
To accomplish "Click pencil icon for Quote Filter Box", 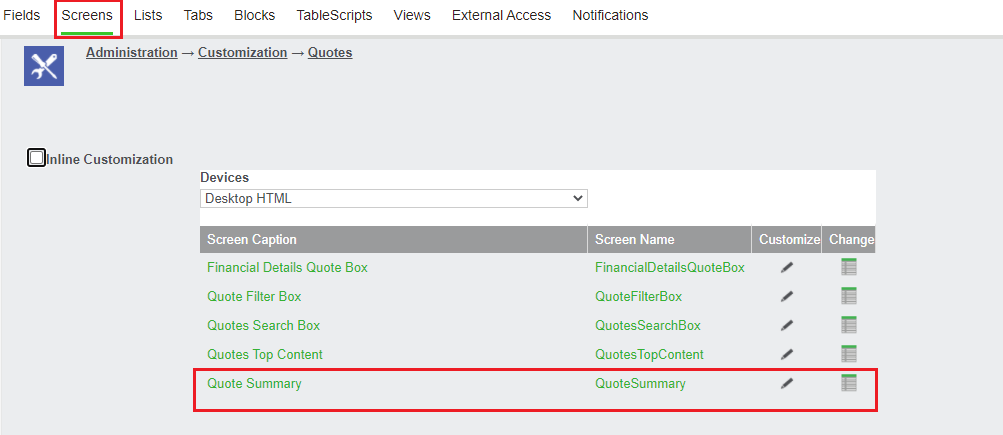I will (x=787, y=296).
